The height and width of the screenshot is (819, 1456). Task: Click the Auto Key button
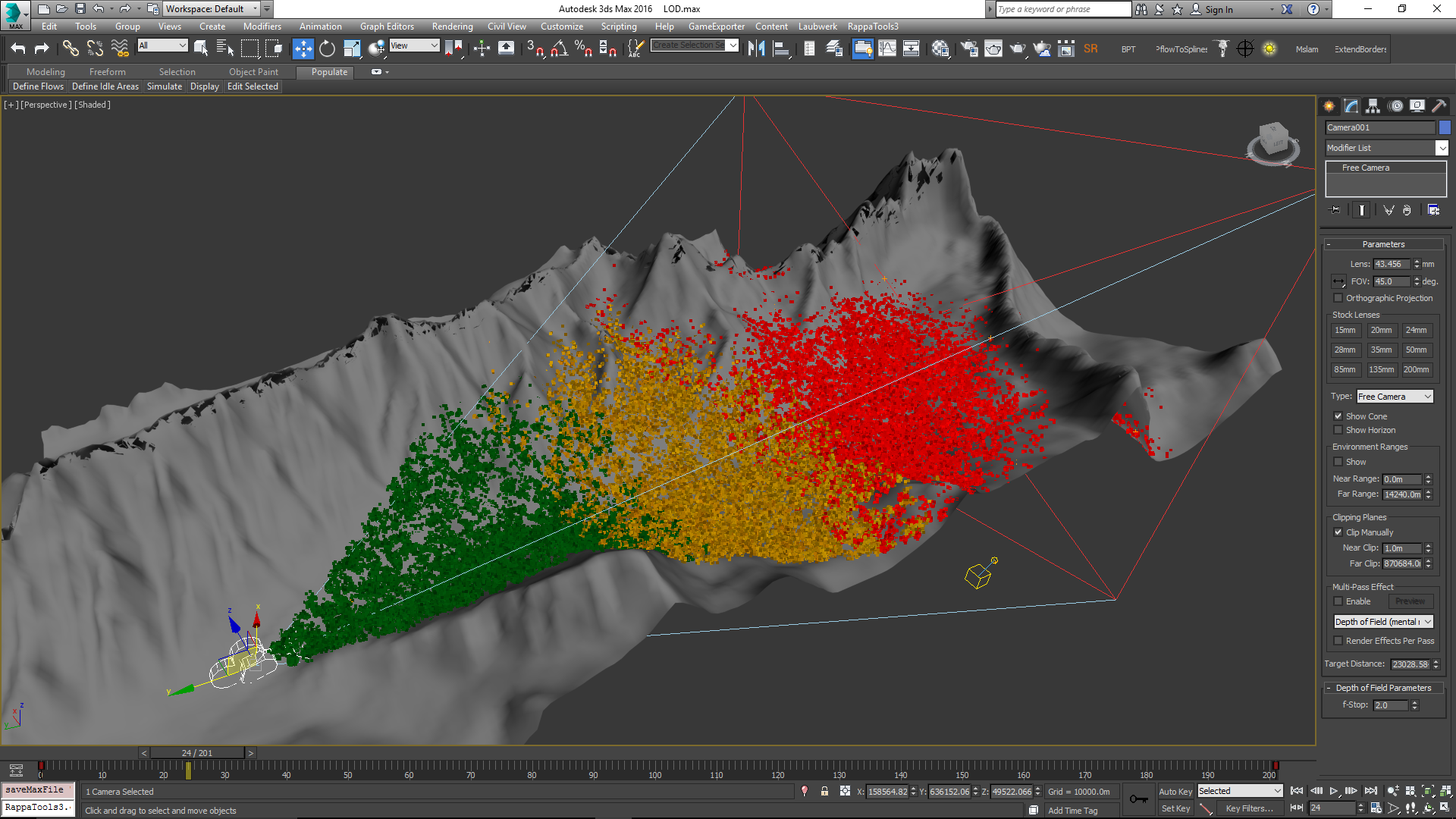[x=1175, y=791]
